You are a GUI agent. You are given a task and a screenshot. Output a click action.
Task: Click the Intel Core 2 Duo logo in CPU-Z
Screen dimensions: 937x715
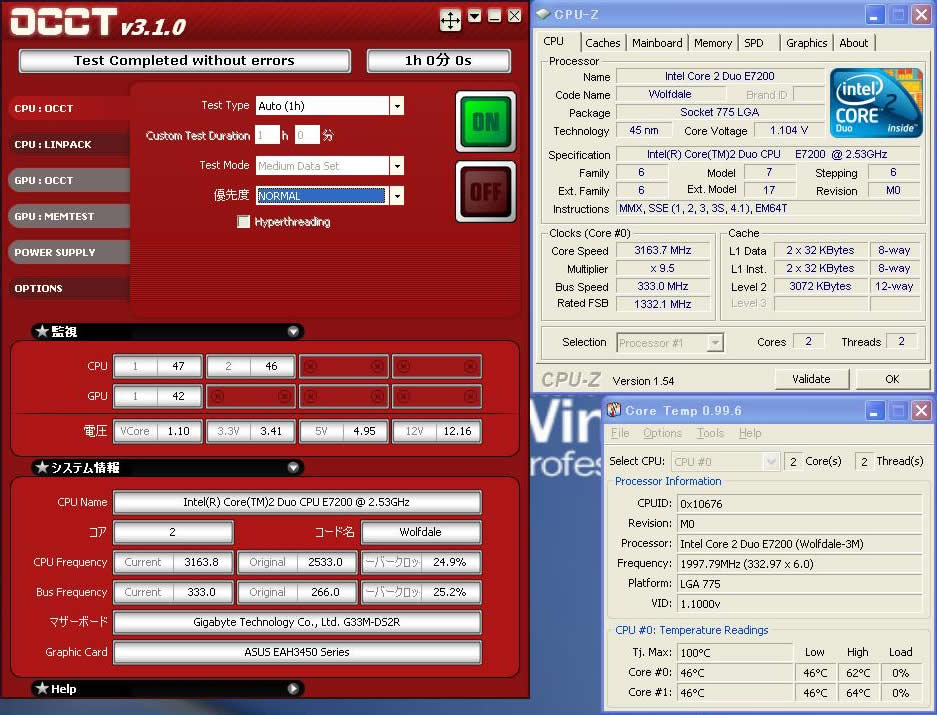(876, 103)
